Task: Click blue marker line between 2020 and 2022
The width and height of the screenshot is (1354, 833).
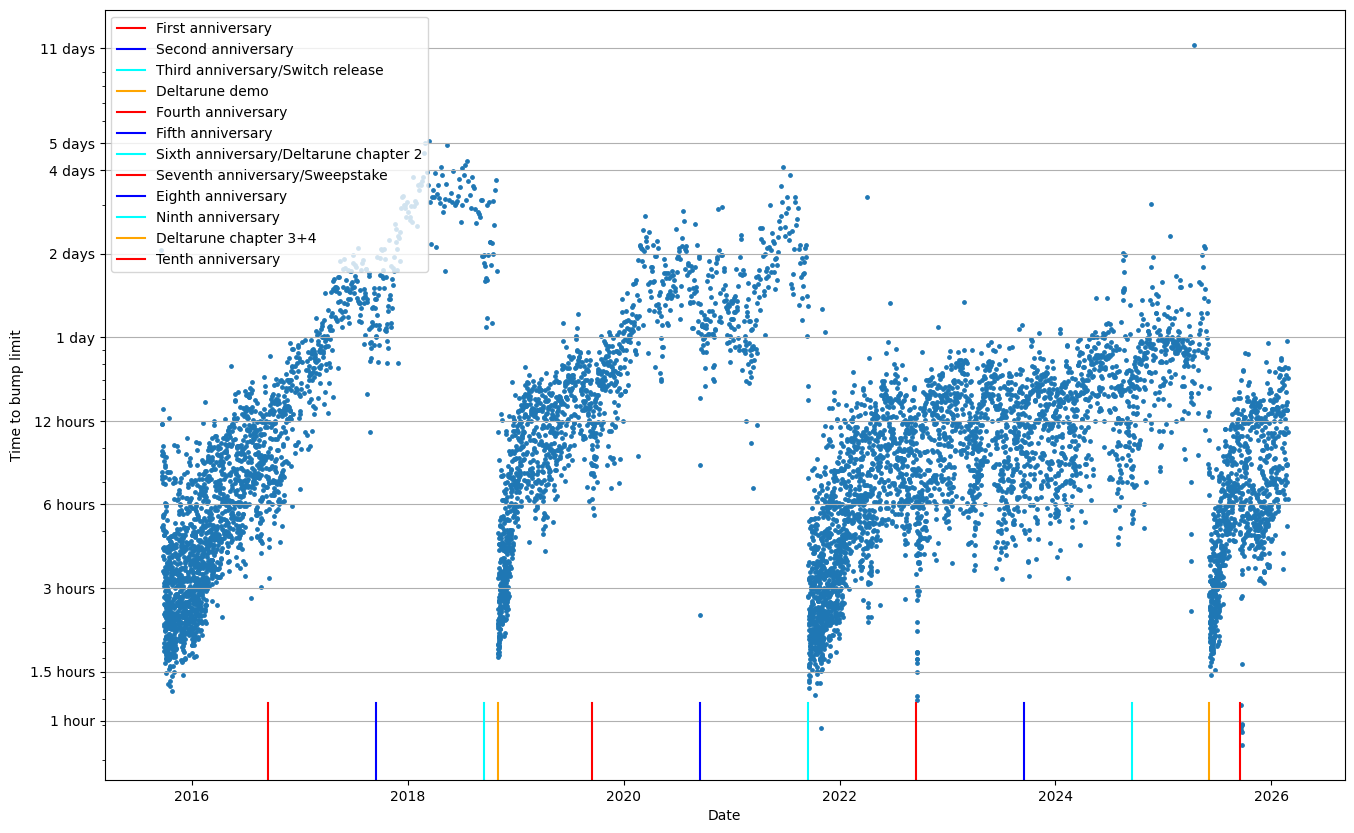Action: pos(700,741)
